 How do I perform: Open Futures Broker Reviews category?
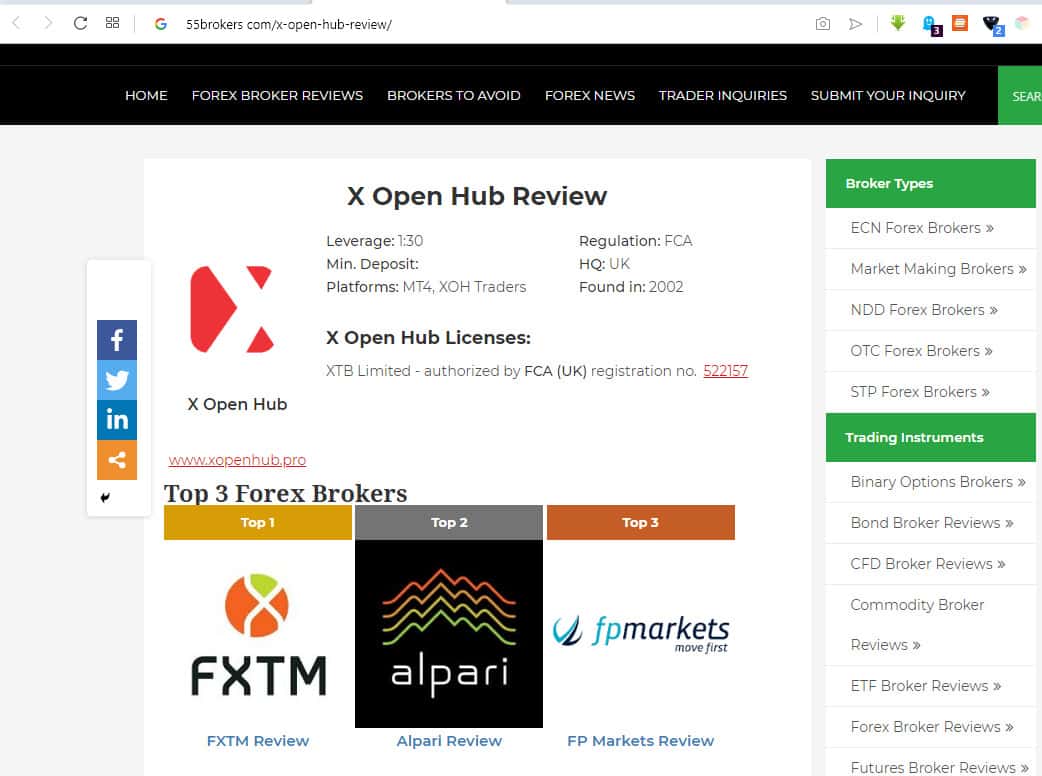coord(939,767)
